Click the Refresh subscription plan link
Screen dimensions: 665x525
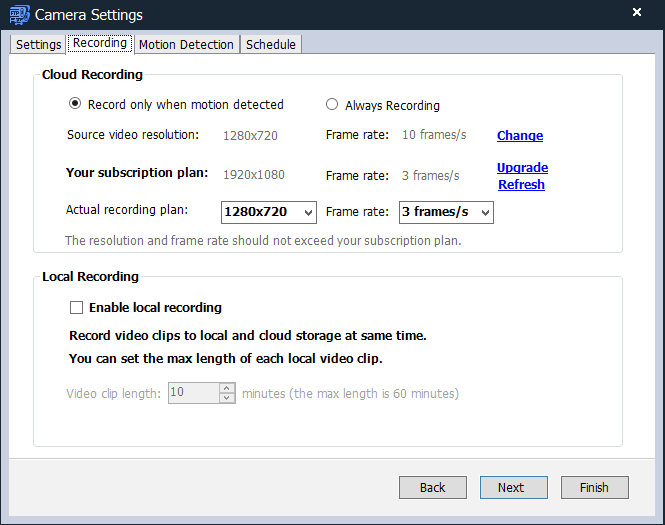click(x=521, y=184)
